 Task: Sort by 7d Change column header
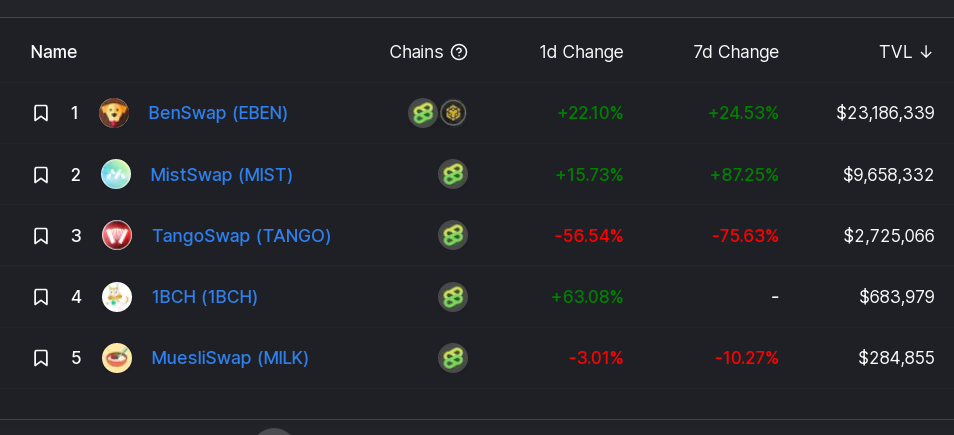click(x=736, y=52)
